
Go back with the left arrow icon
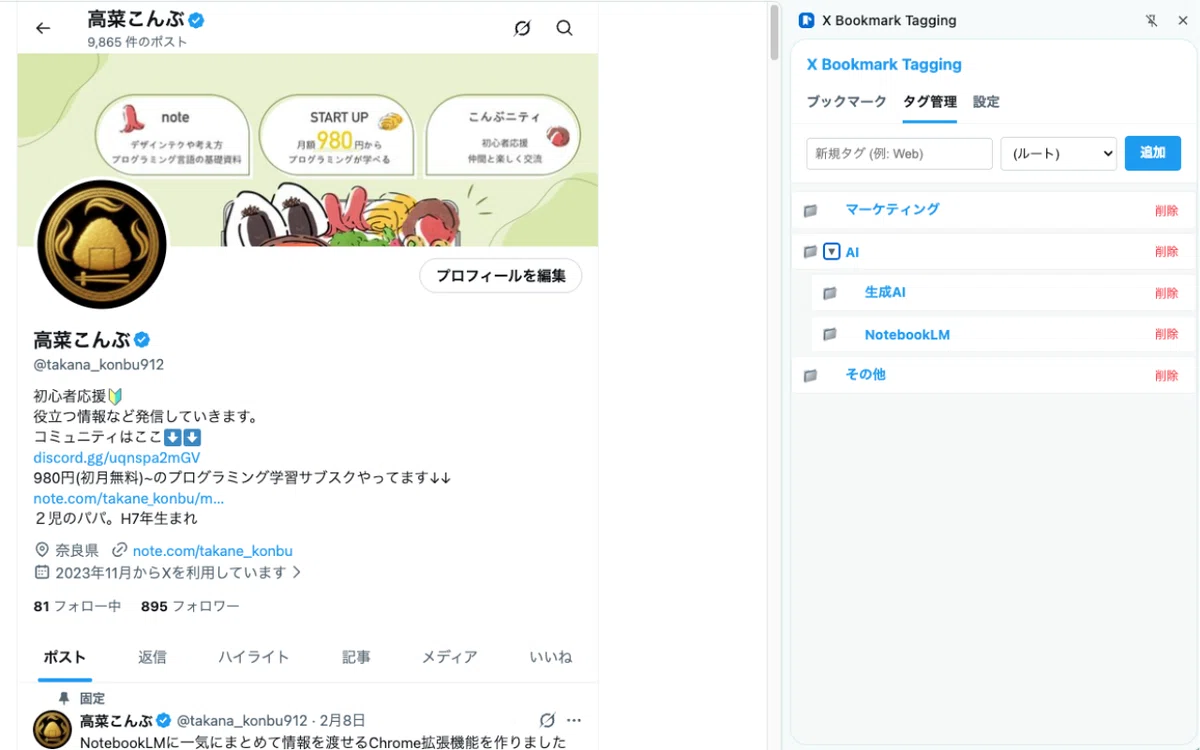pos(43,28)
